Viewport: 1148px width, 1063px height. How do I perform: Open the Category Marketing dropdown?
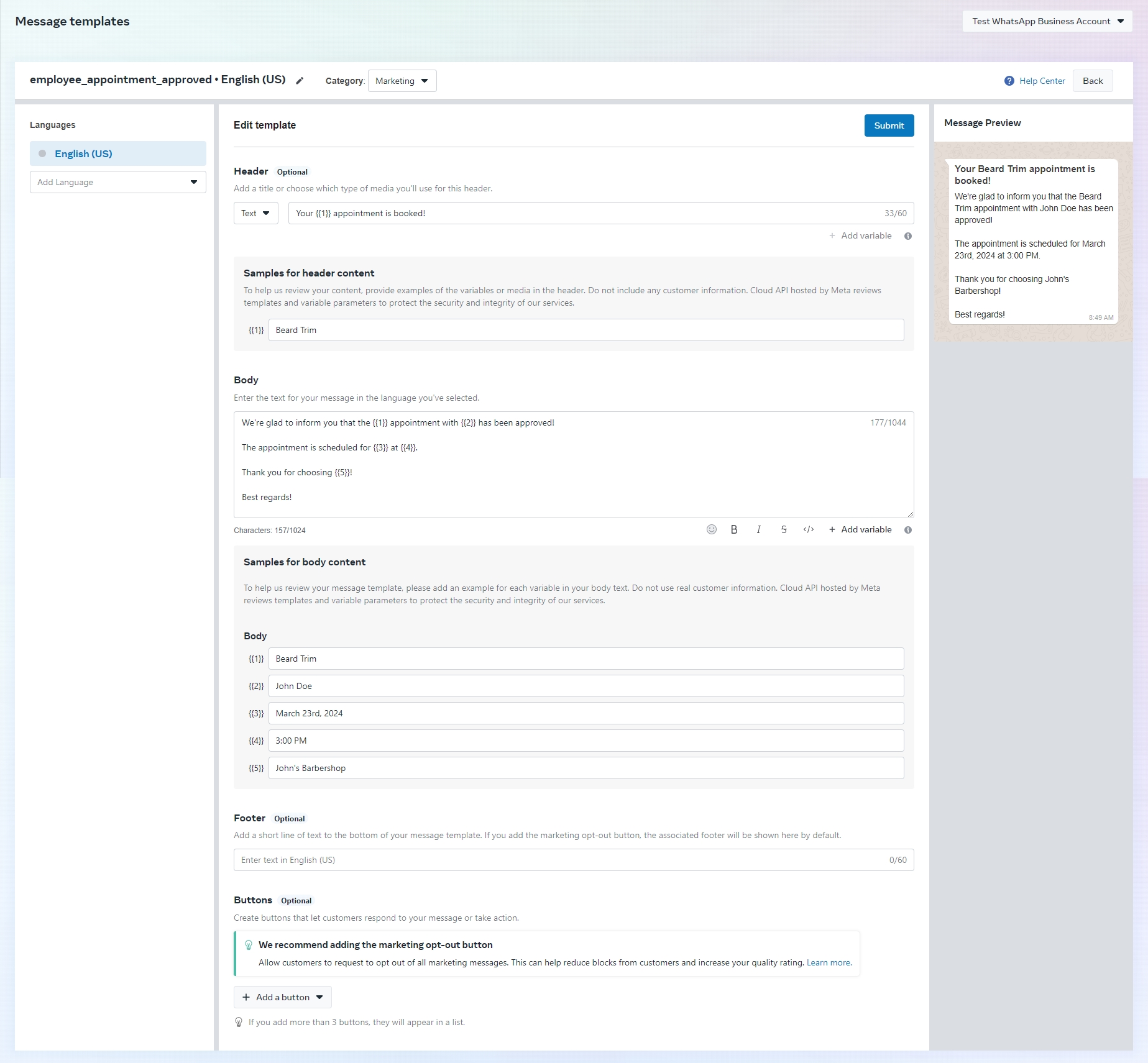tap(402, 81)
